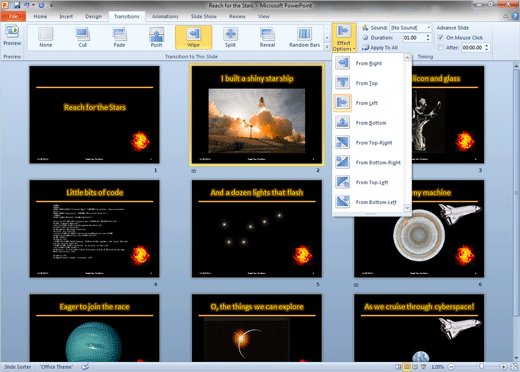
Task: Choose the Cut transition
Action: point(83,37)
